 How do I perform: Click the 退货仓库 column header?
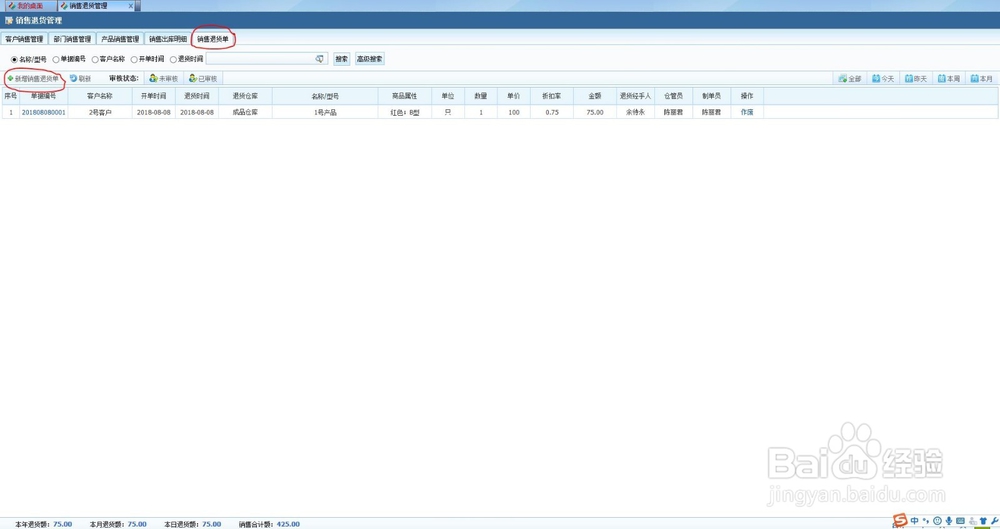click(245, 96)
